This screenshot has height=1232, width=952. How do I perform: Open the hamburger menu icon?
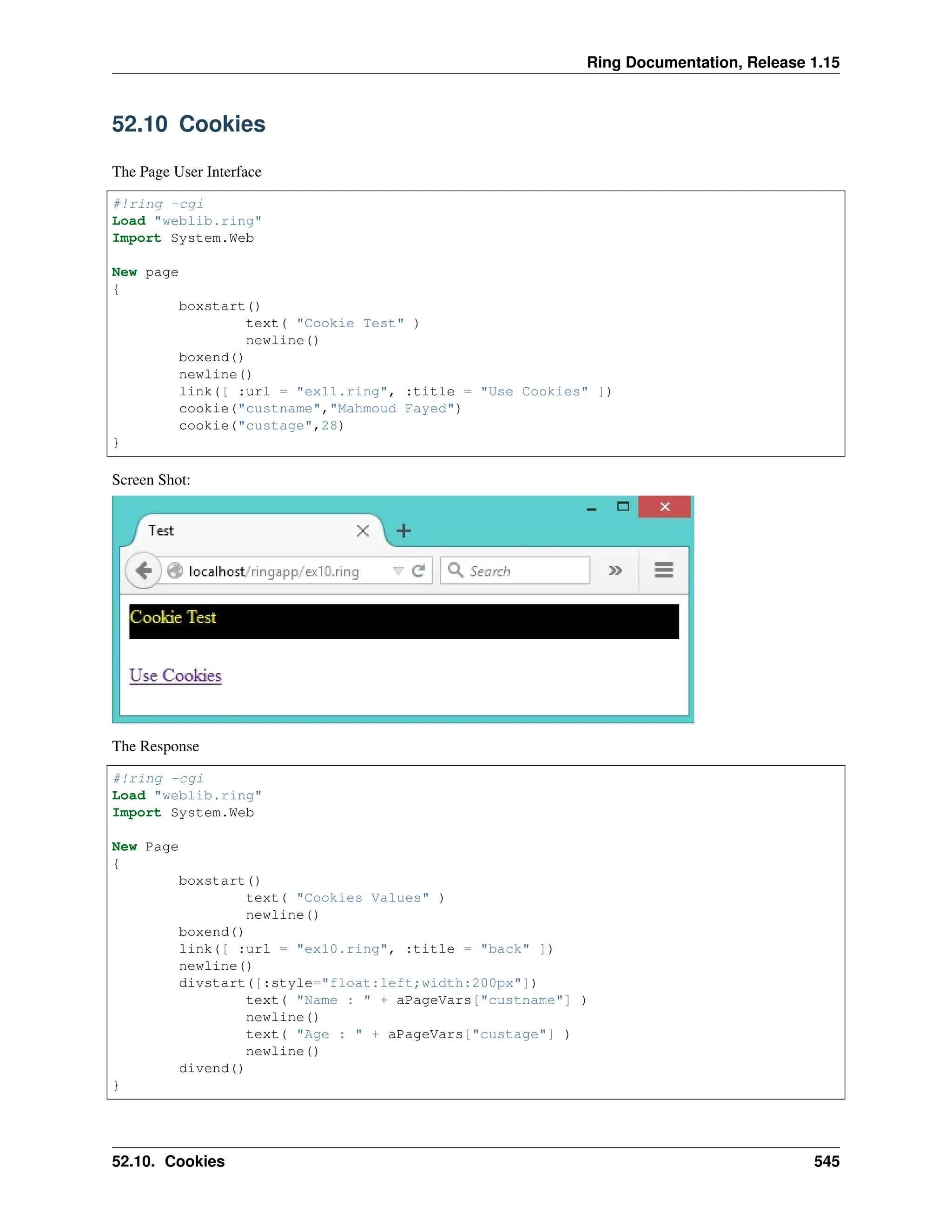tap(663, 570)
